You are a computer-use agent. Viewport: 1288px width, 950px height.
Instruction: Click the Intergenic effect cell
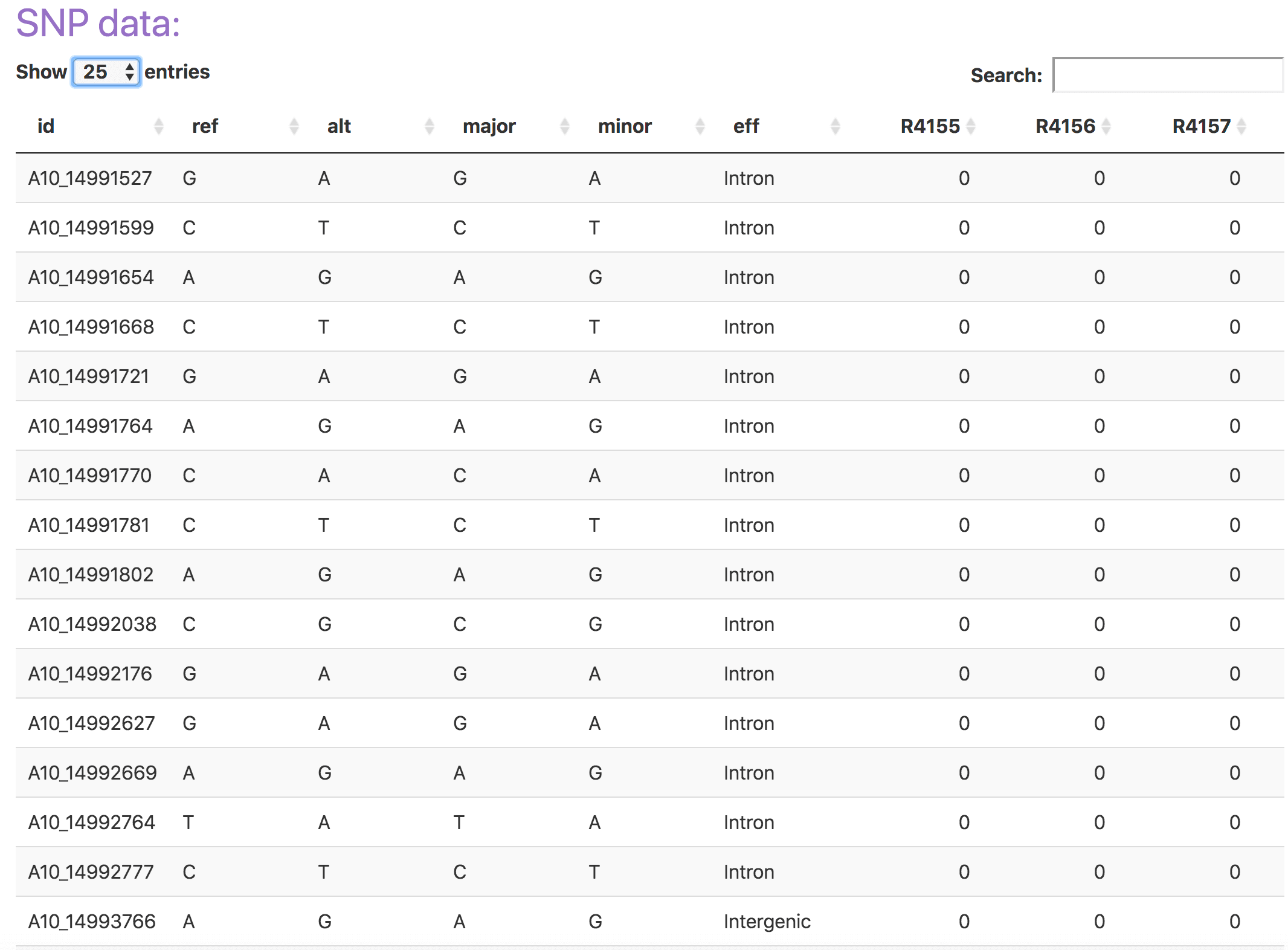tap(767, 922)
